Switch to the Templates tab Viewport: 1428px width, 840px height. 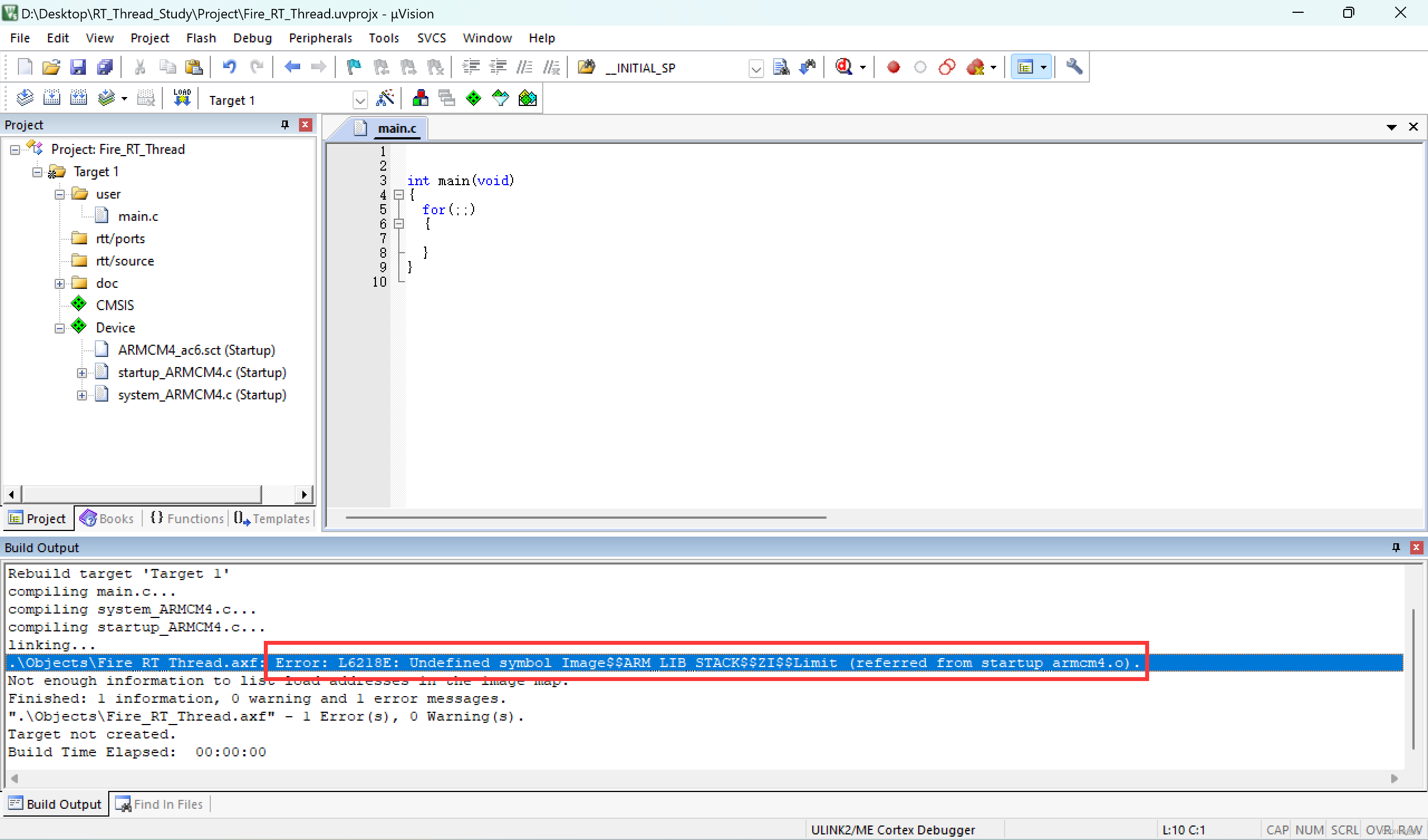coord(272,518)
